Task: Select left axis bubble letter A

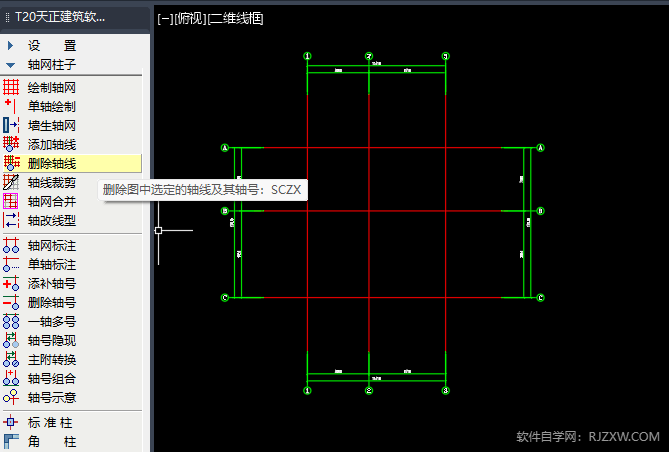Action: click(x=225, y=148)
